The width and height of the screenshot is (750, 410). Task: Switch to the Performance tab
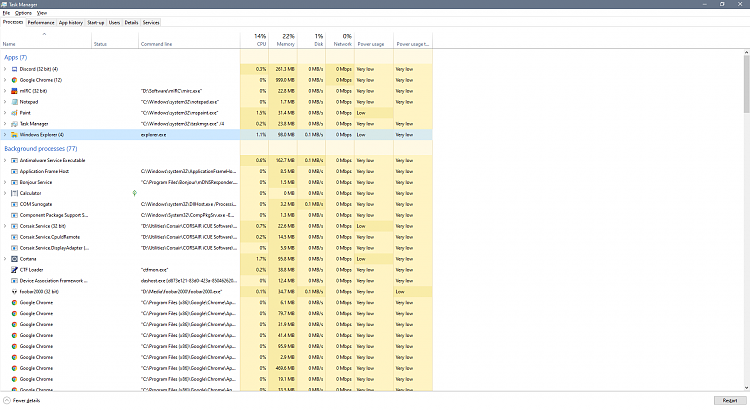coord(41,22)
